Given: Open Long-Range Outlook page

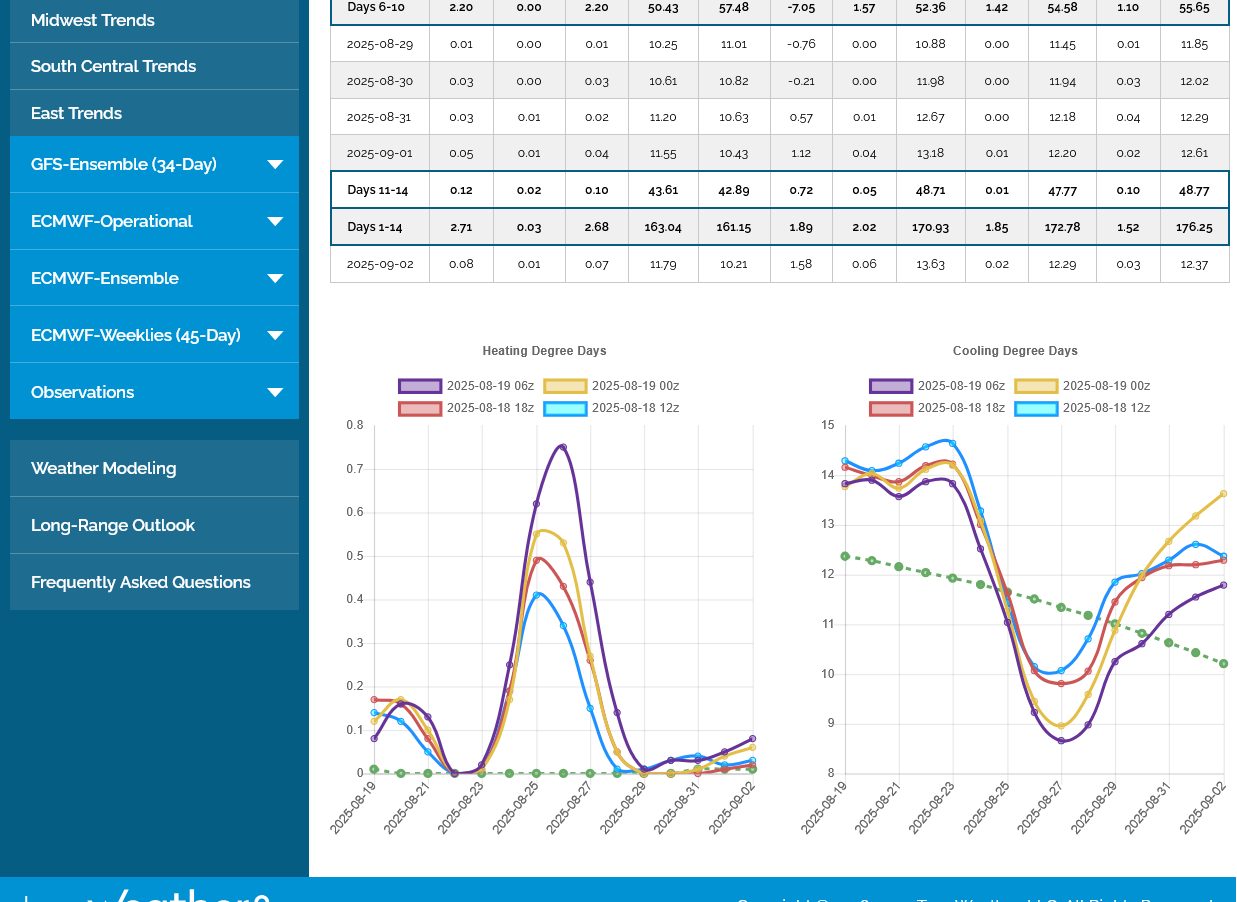Looking at the screenshot, I should point(112,525).
